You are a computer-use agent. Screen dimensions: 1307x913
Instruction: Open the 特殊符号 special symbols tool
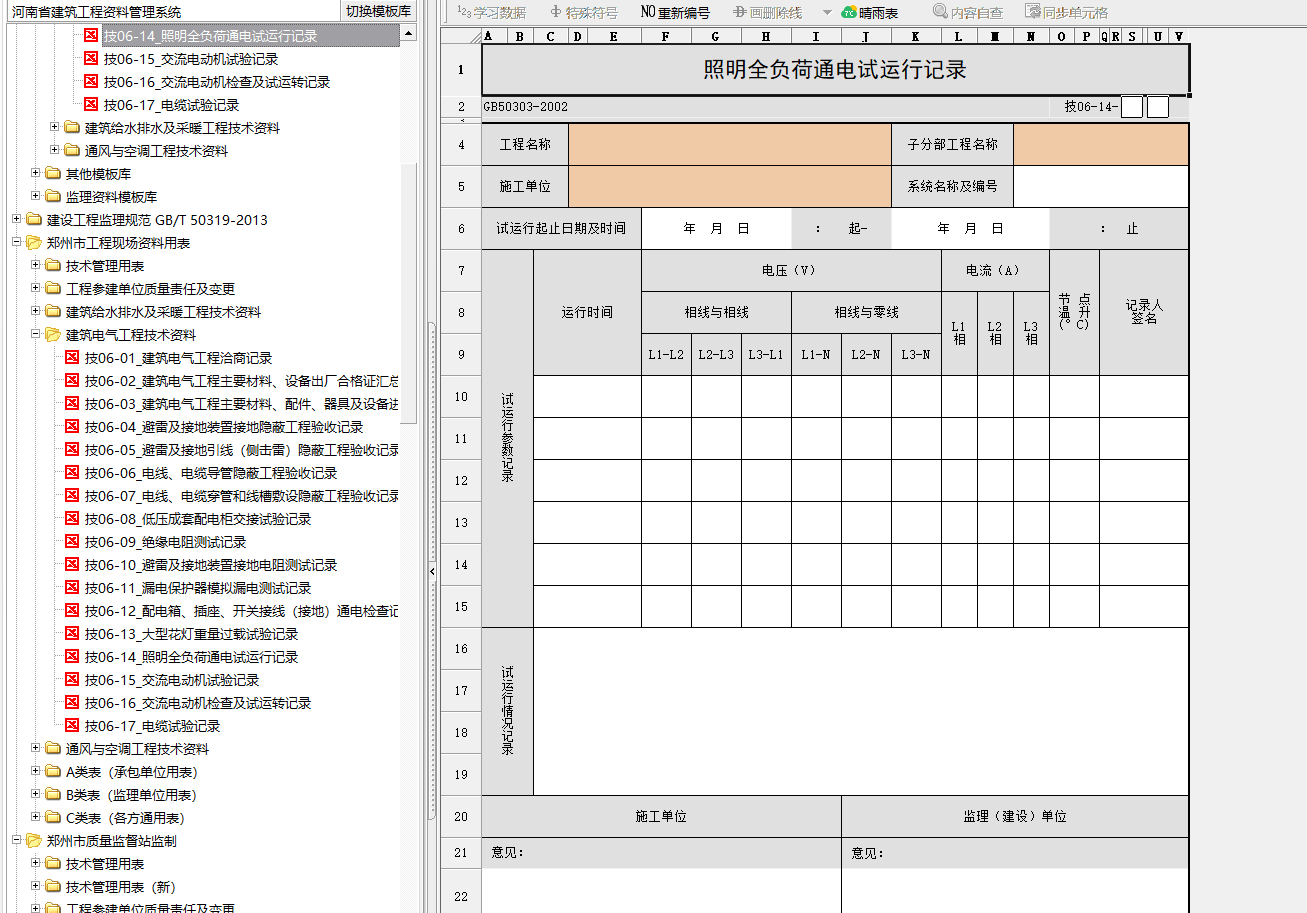pos(584,13)
